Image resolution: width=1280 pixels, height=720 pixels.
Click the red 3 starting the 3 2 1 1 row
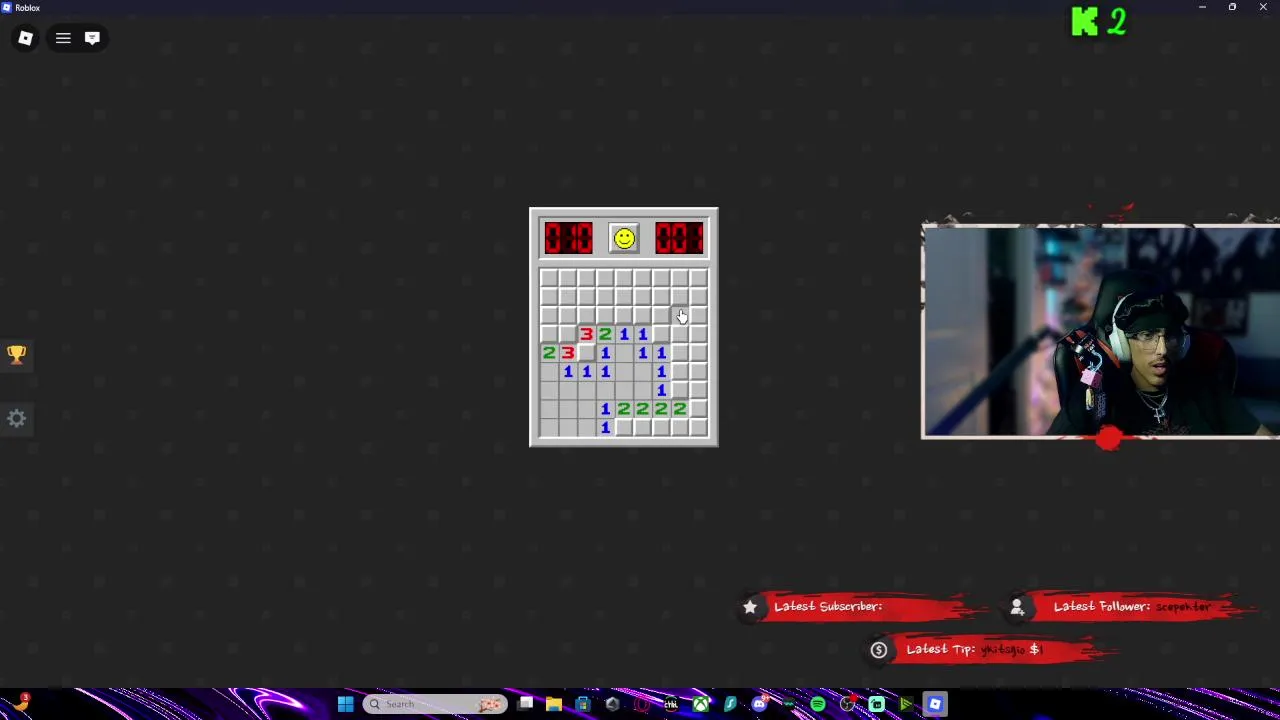tap(586, 334)
